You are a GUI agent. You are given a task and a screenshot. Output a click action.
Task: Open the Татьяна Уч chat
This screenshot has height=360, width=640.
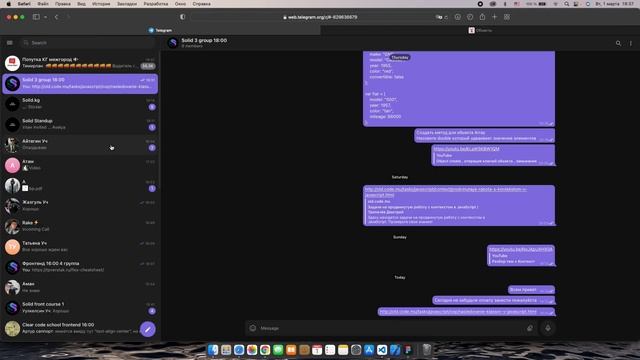80,247
